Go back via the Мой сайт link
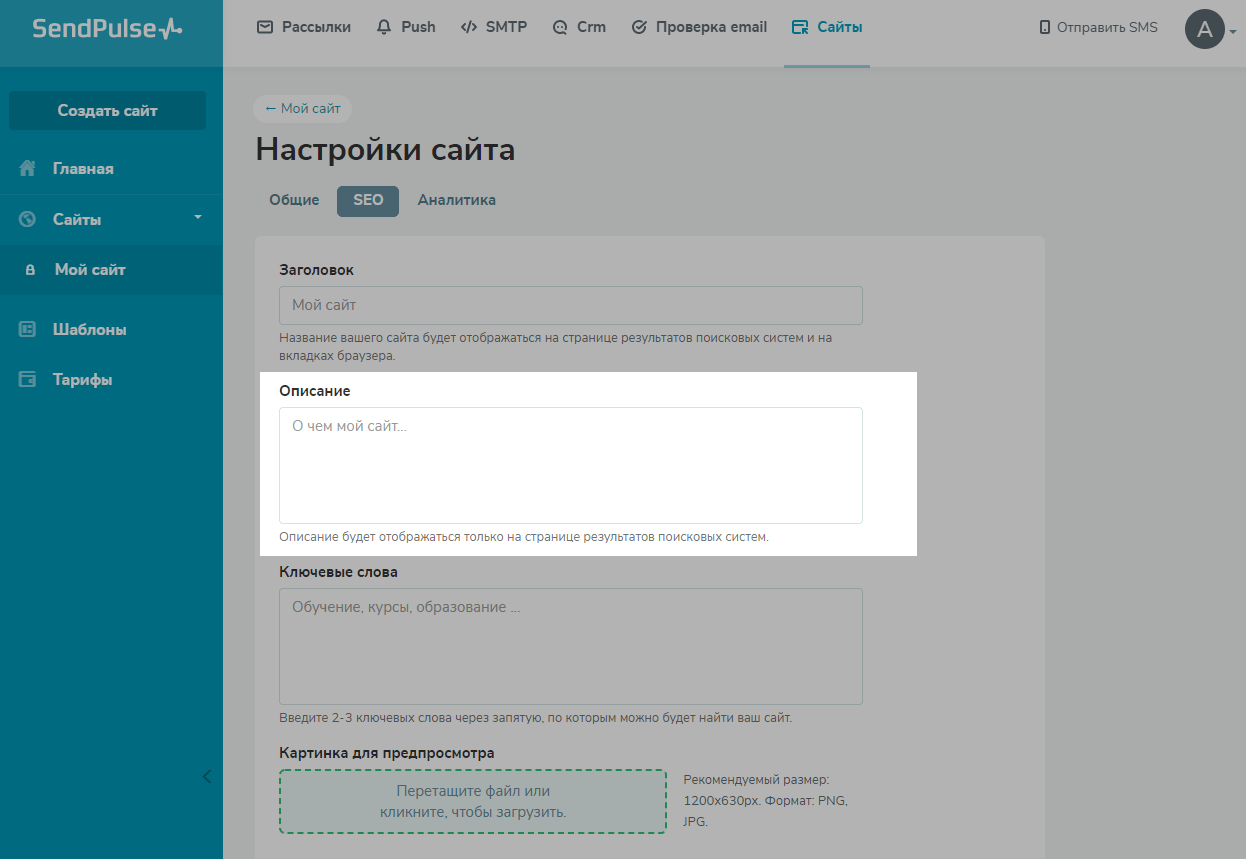1246x859 pixels. tap(302, 108)
